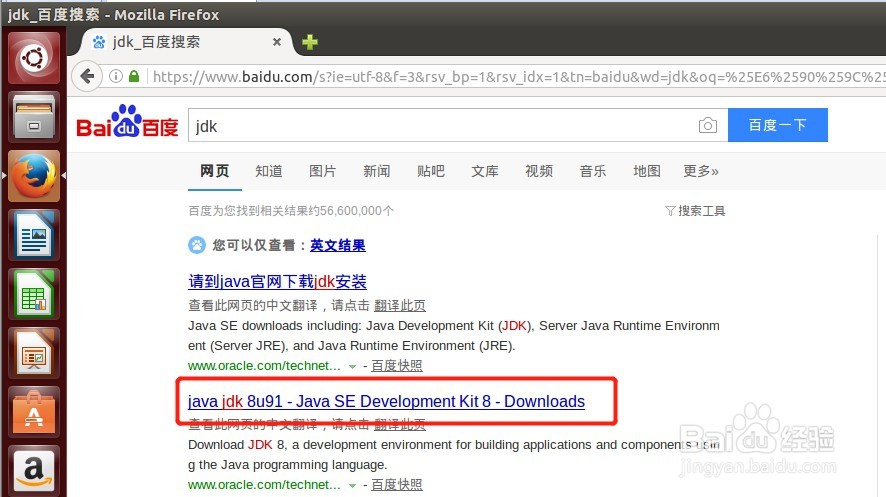Screen dimensions: 886x497
Task: Go back with the browser back arrow
Action: point(87,76)
